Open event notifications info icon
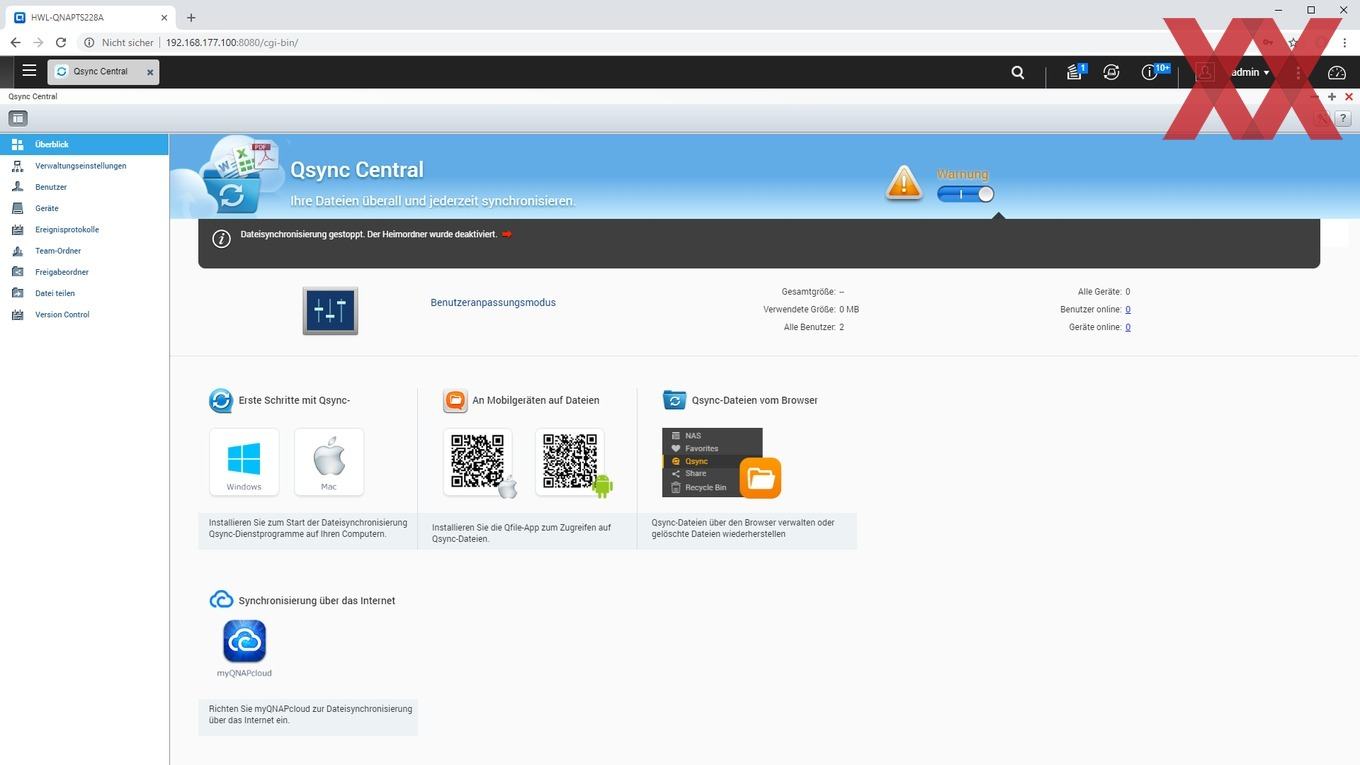The width and height of the screenshot is (1360, 765). (1150, 72)
